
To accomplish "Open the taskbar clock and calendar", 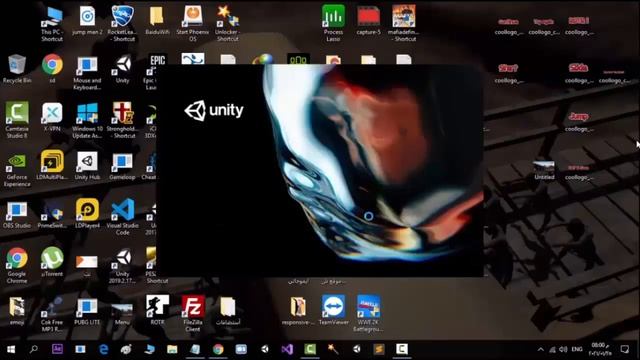I will [600, 349].
